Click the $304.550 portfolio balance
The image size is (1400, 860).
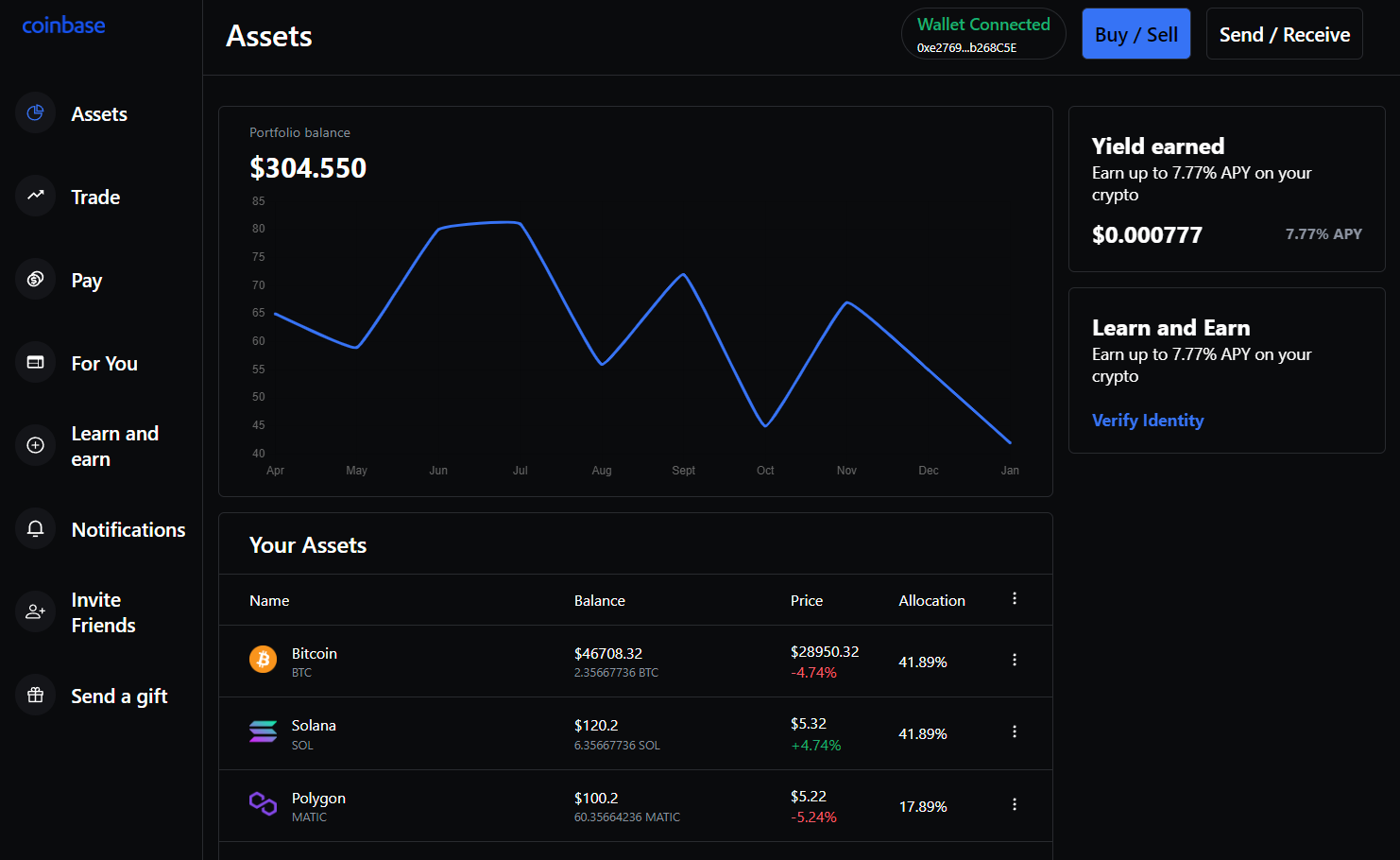[x=308, y=168]
